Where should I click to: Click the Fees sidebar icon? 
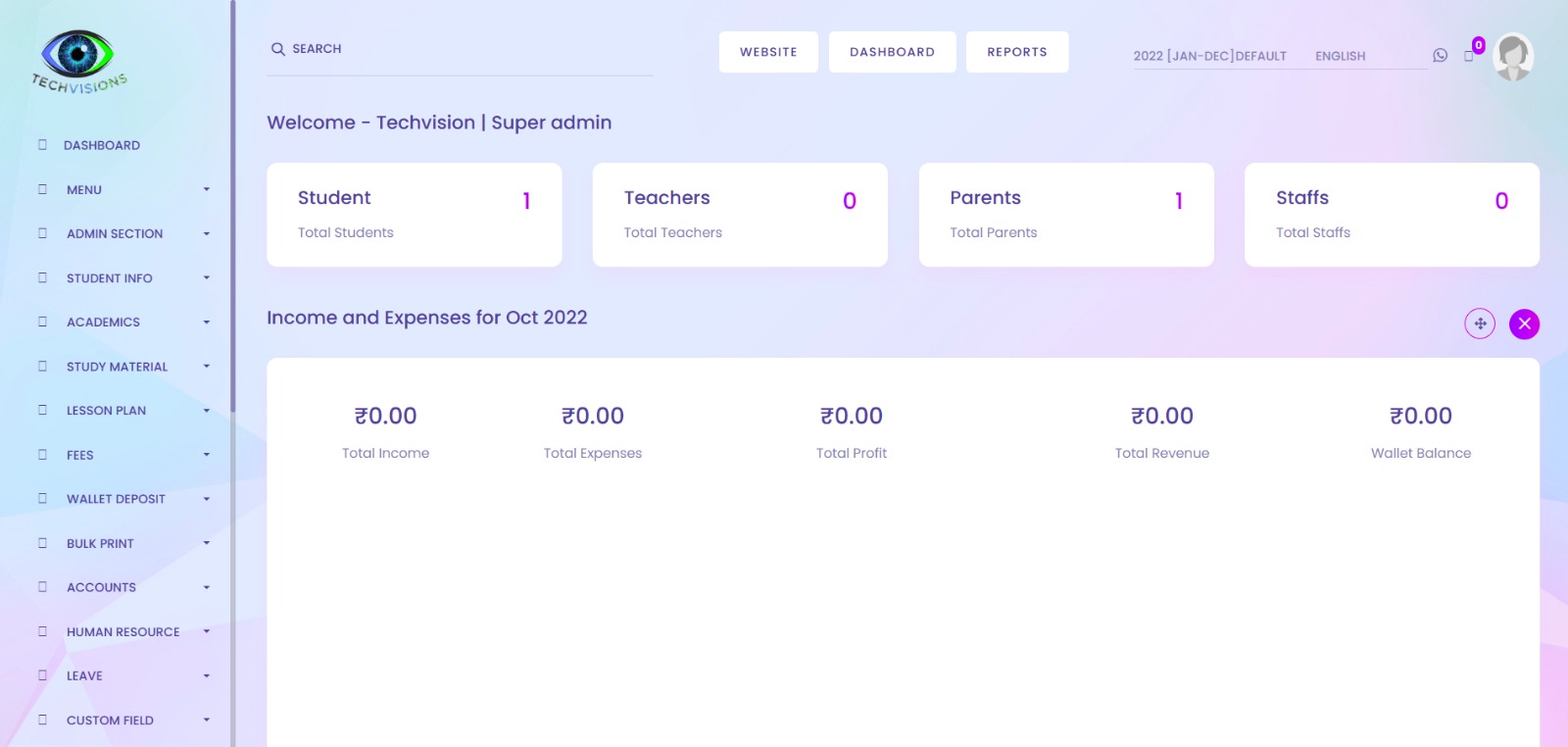(x=42, y=455)
